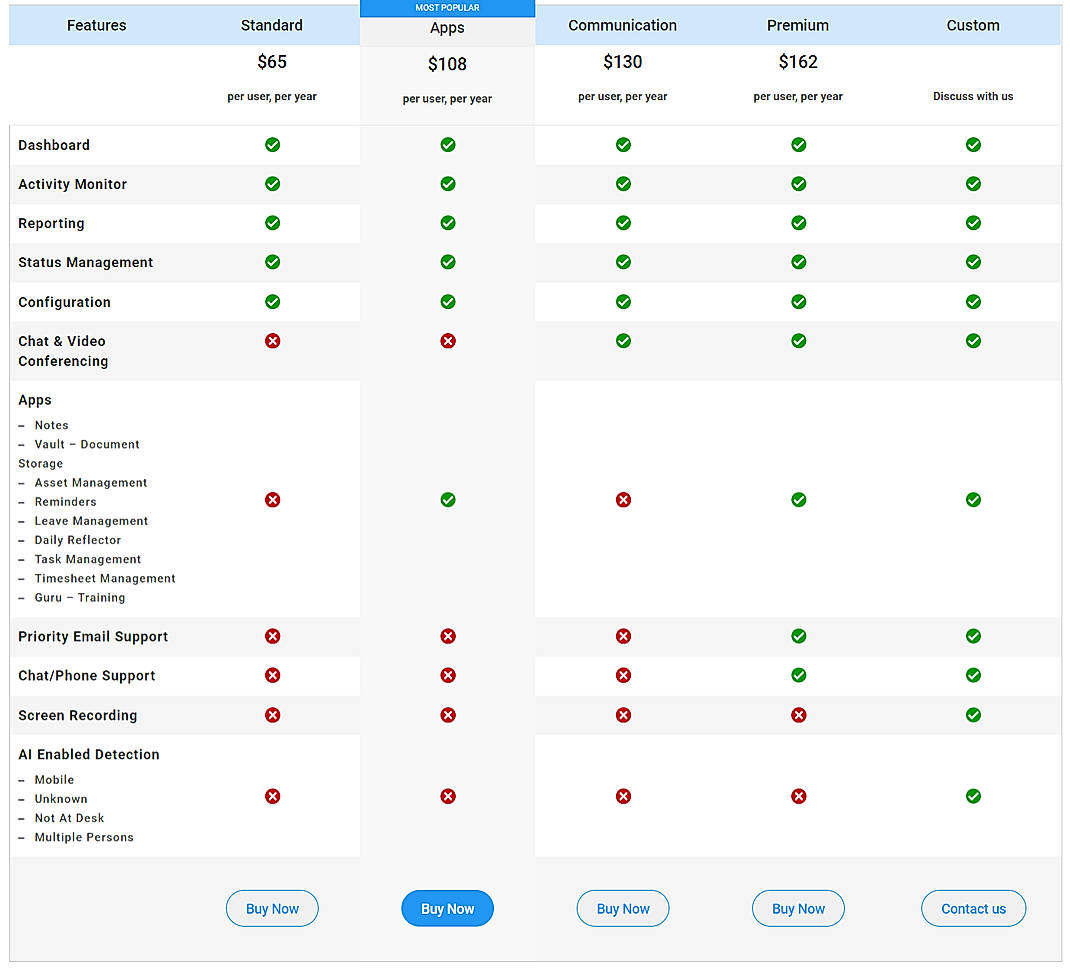
Task: Click Buy Now under the Communication plan
Action: pos(623,909)
